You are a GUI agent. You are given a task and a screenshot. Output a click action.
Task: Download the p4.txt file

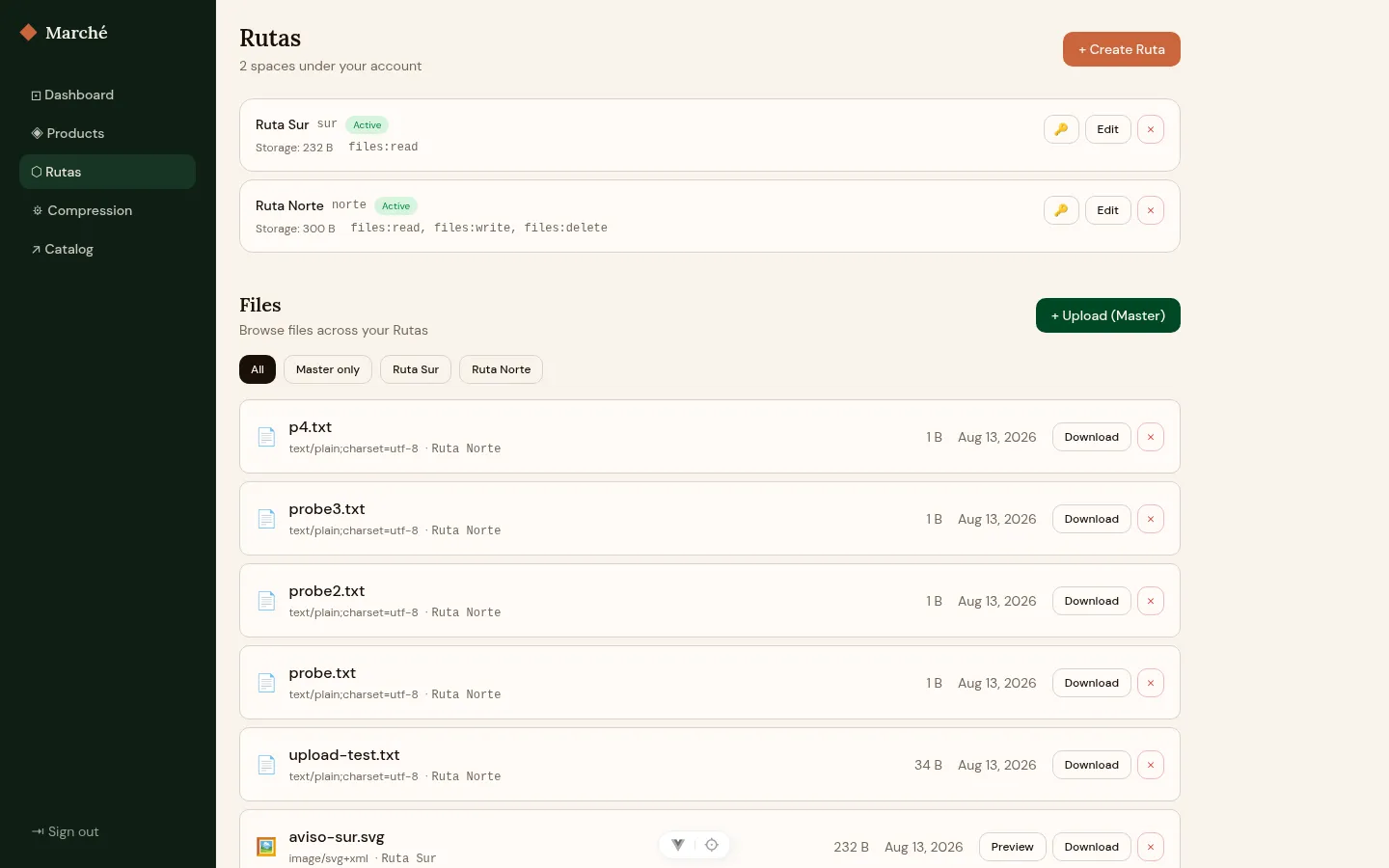1092,437
